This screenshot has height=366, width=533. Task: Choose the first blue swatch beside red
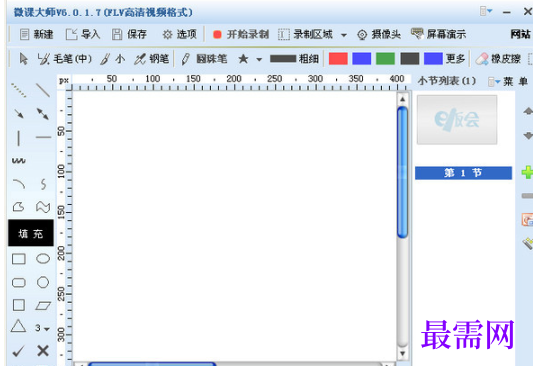(x=362, y=58)
